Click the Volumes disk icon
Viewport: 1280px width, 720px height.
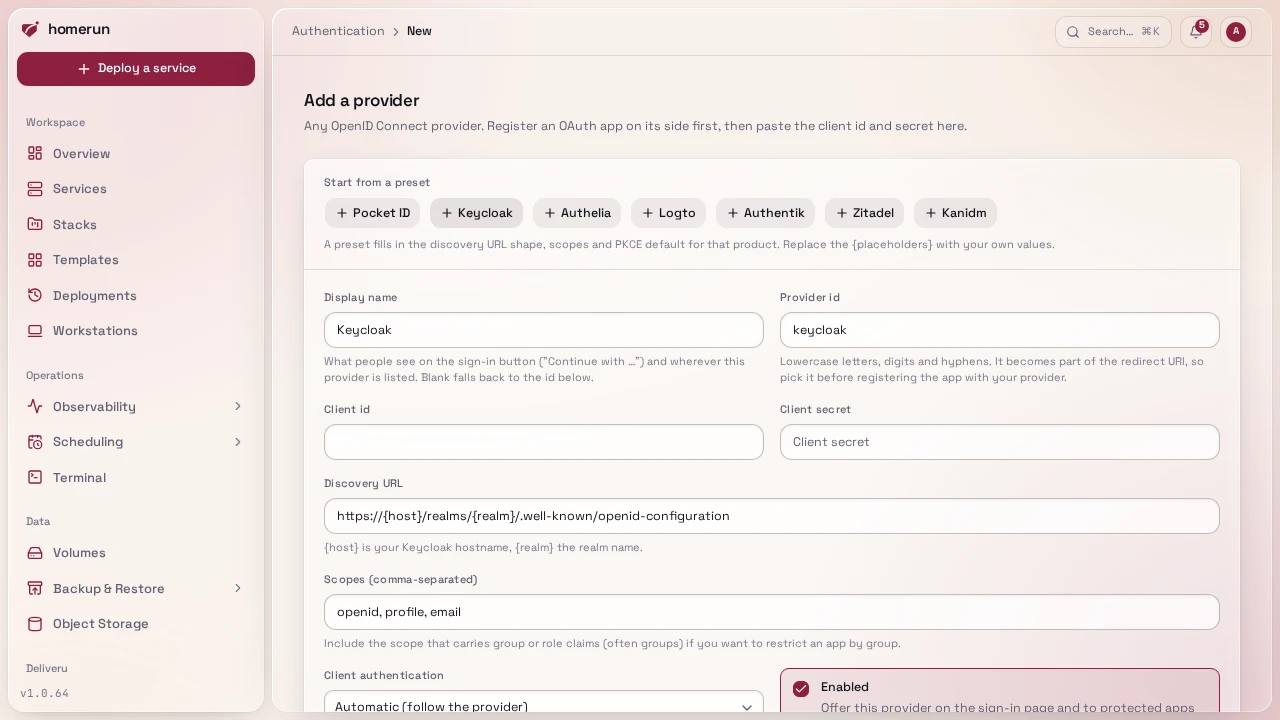coord(35,552)
